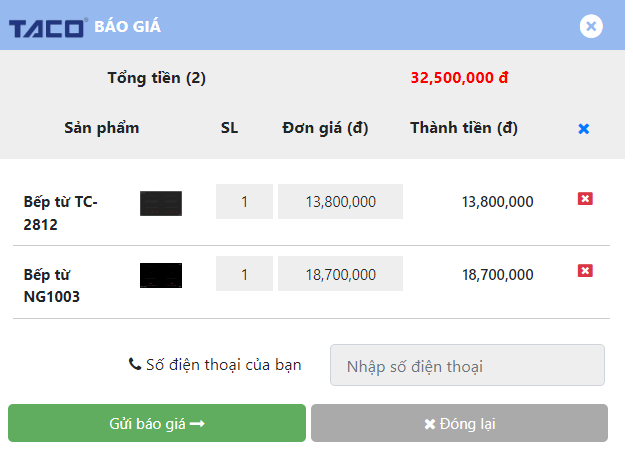
Task: Delete Bếp từ TC-2812 using the red X
Action: point(585,199)
